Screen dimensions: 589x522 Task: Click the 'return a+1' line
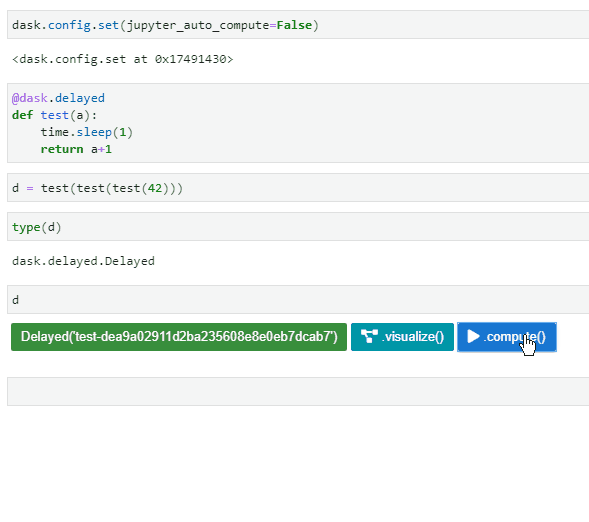click(x=76, y=149)
